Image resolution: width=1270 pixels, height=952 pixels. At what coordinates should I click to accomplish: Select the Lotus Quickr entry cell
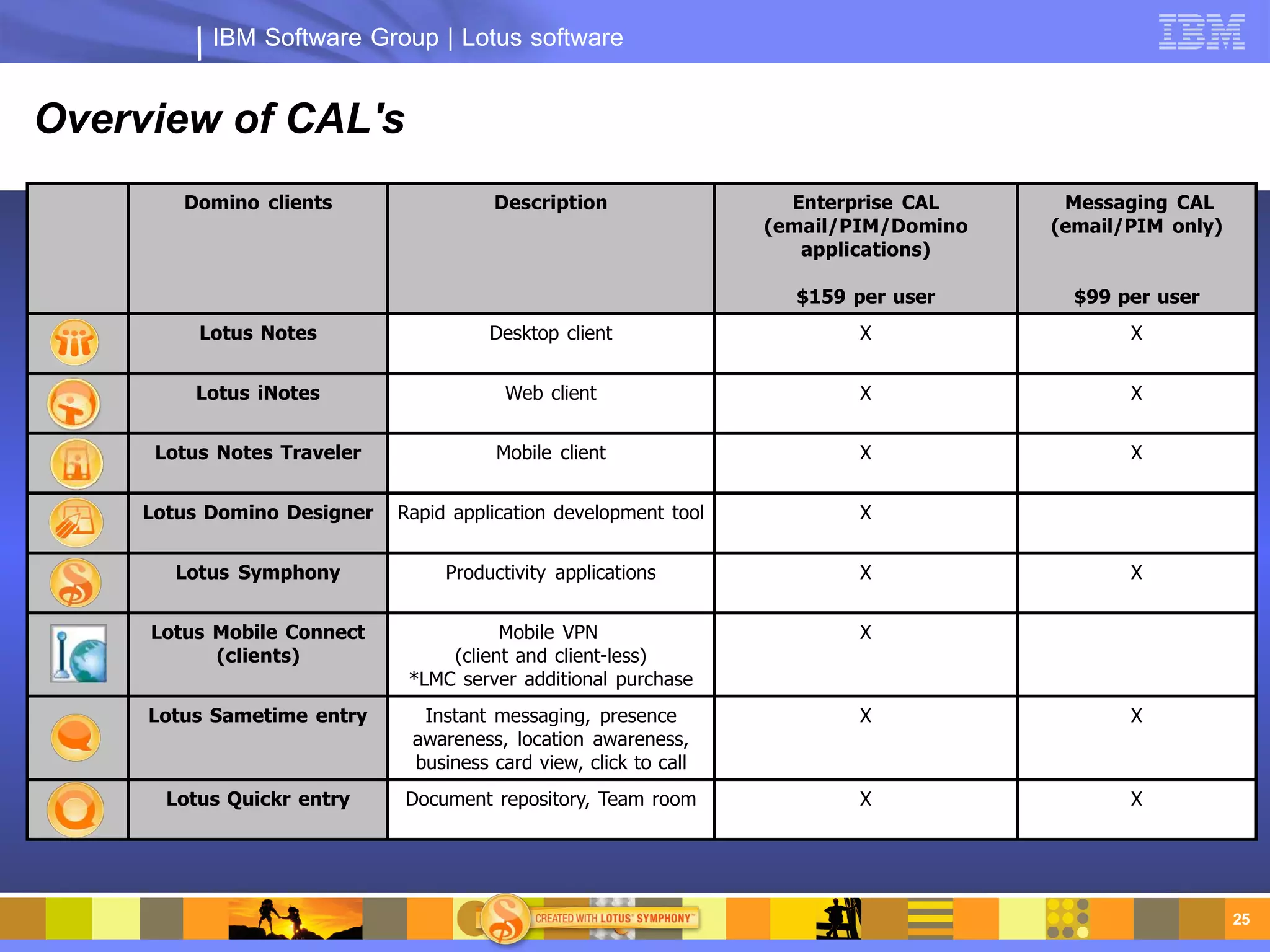(x=258, y=809)
